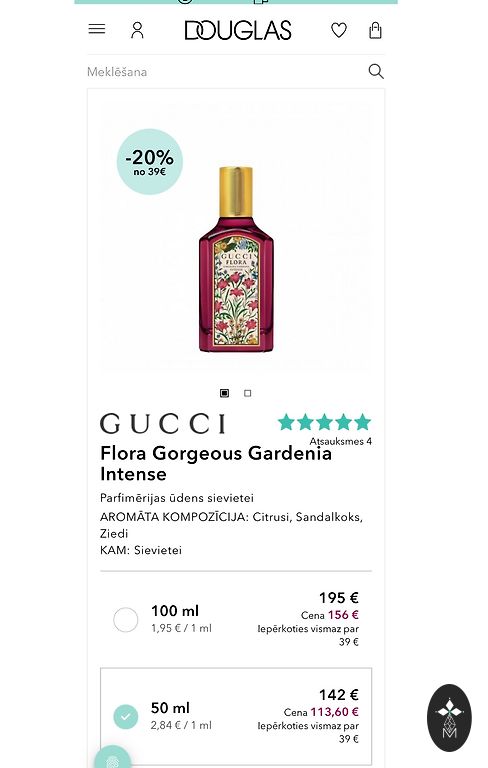Open the heart wishlist icon

tap(339, 30)
